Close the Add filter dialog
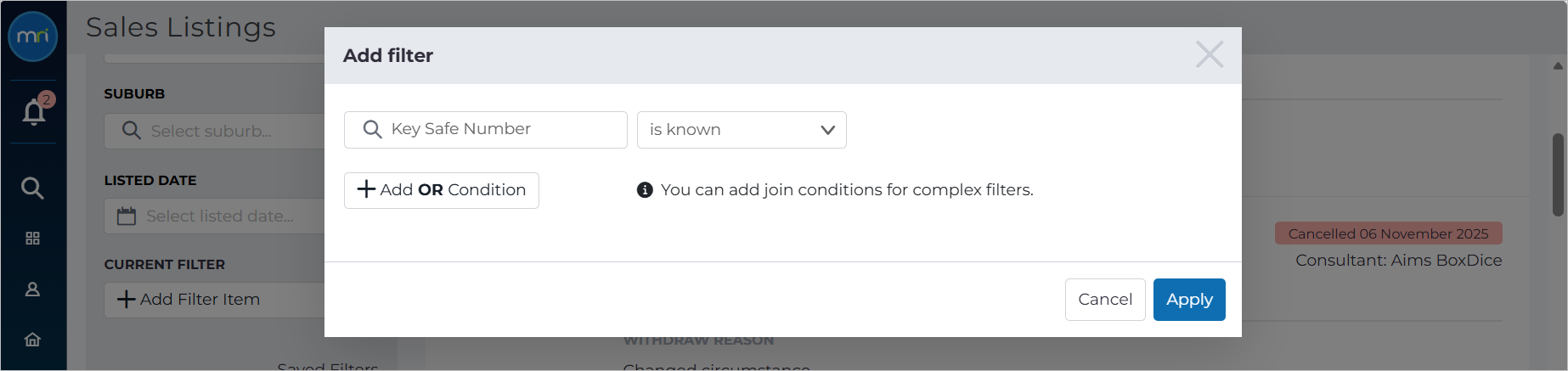The image size is (1568, 371). coord(1210,54)
